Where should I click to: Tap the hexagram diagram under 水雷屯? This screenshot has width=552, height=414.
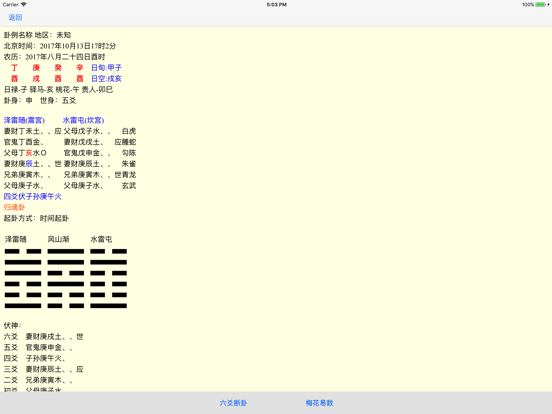[108, 278]
